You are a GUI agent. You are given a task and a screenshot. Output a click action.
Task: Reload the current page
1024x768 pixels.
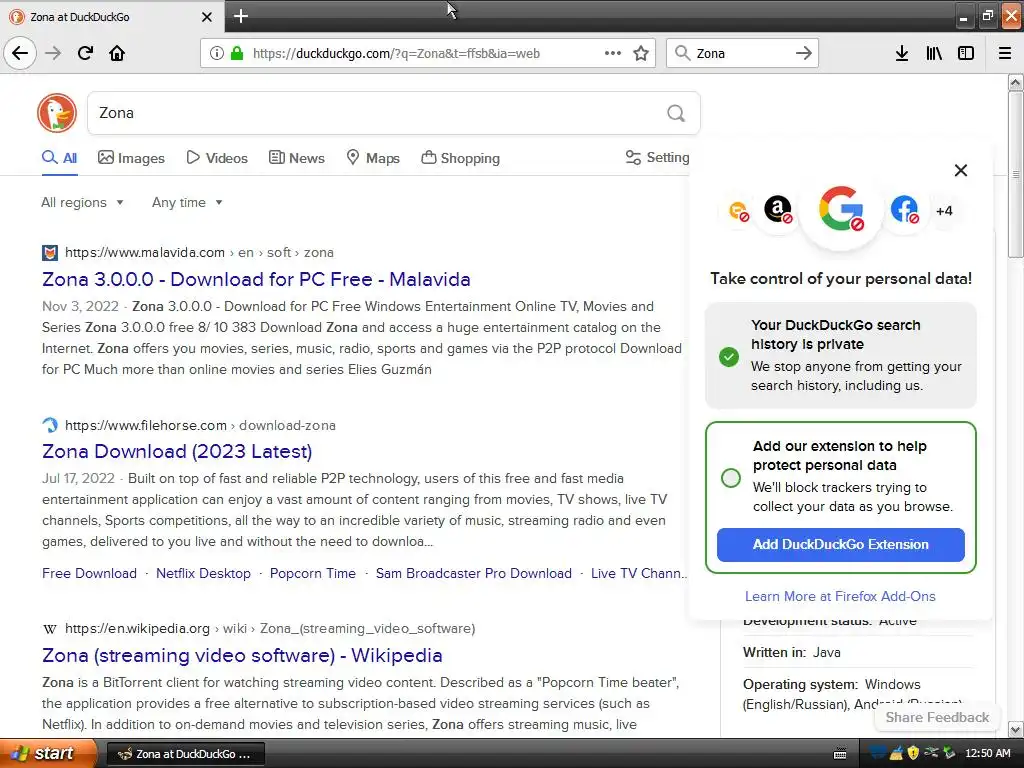point(85,53)
